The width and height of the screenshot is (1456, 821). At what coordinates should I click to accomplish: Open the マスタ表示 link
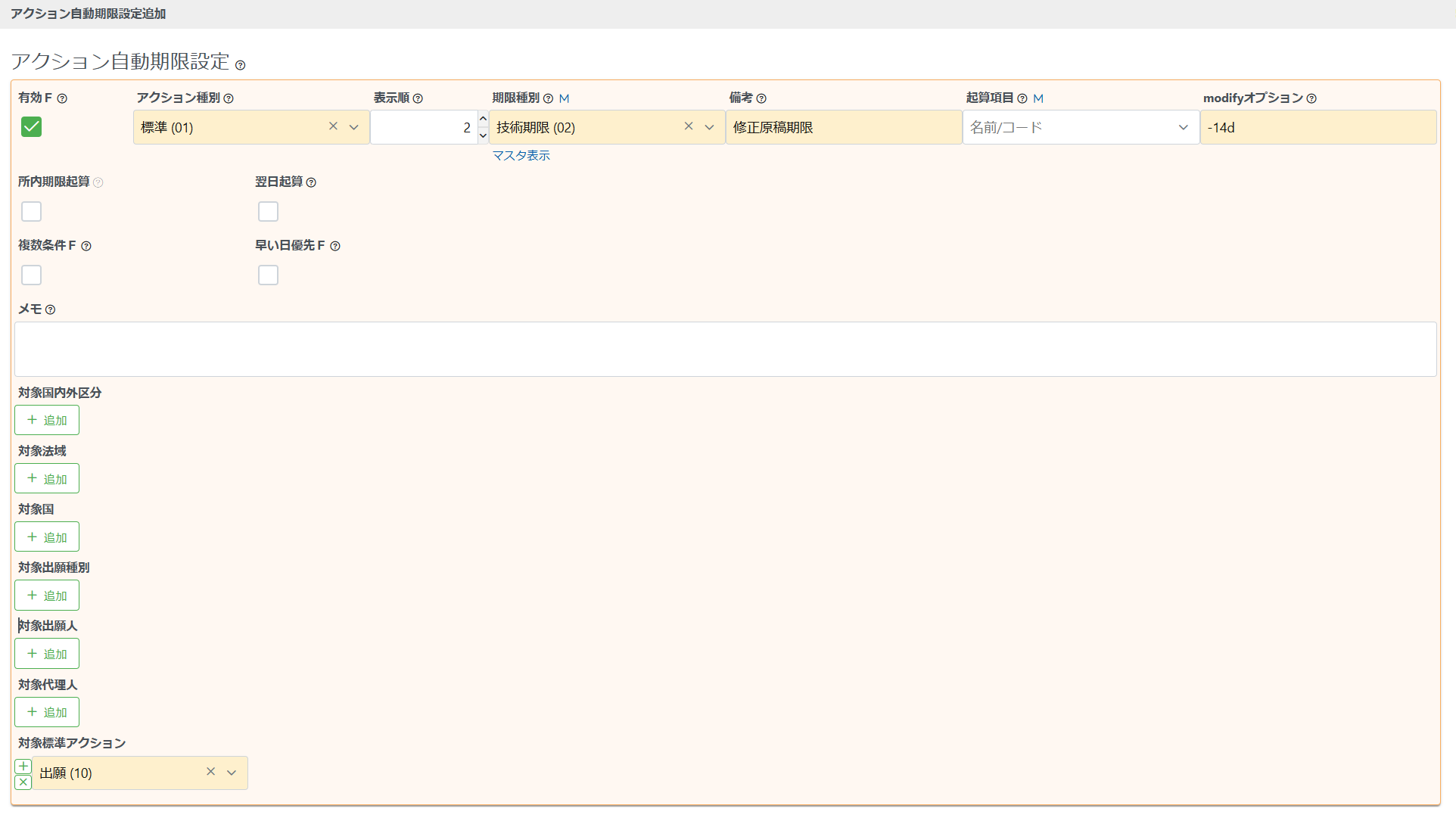coord(521,155)
